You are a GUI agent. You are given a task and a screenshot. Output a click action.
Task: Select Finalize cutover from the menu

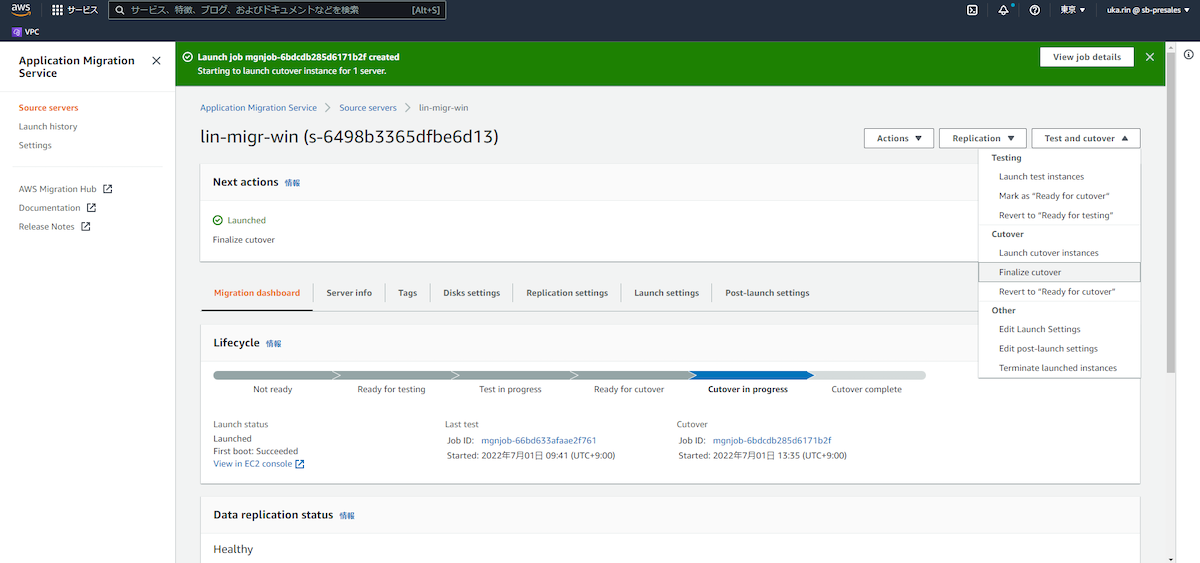(1030, 272)
